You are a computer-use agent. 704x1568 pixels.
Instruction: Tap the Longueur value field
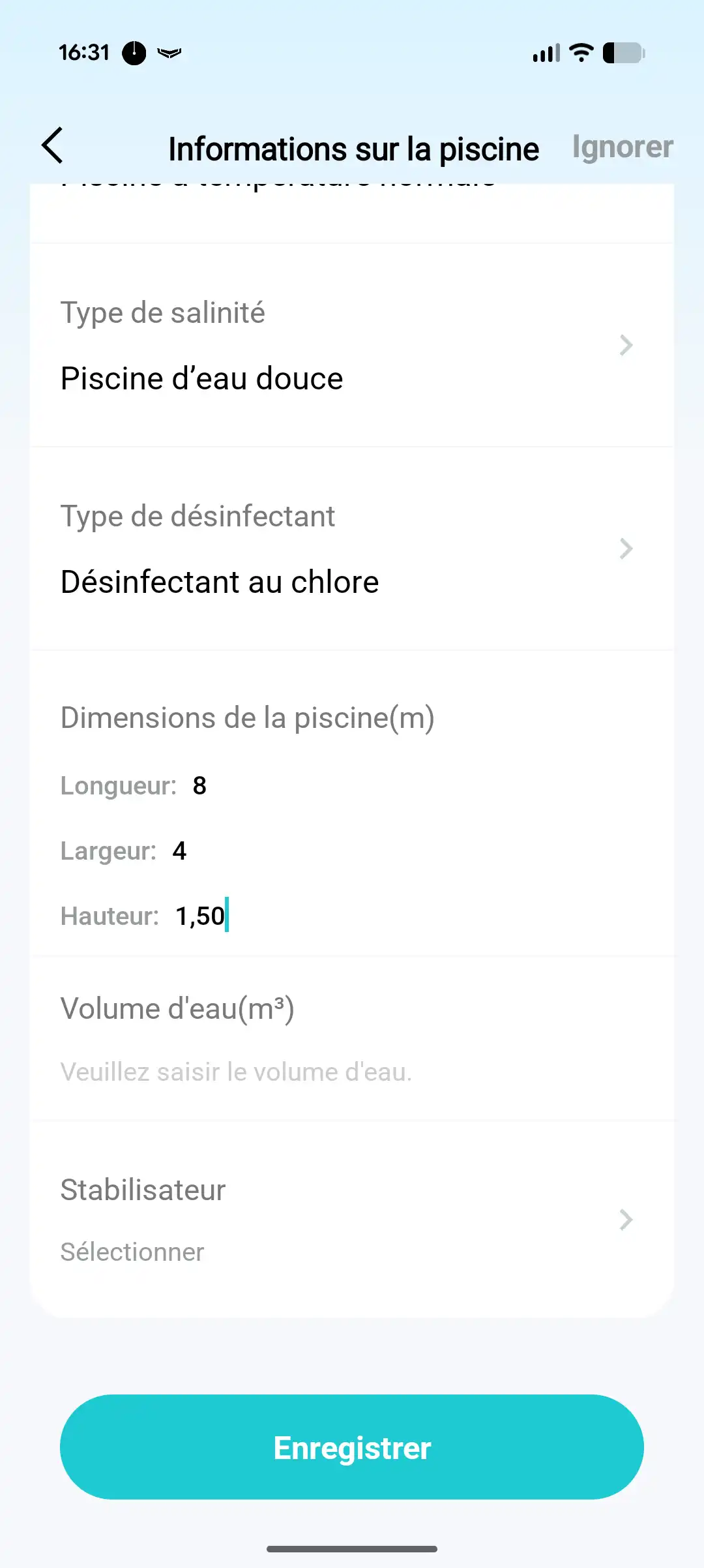[199, 786]
